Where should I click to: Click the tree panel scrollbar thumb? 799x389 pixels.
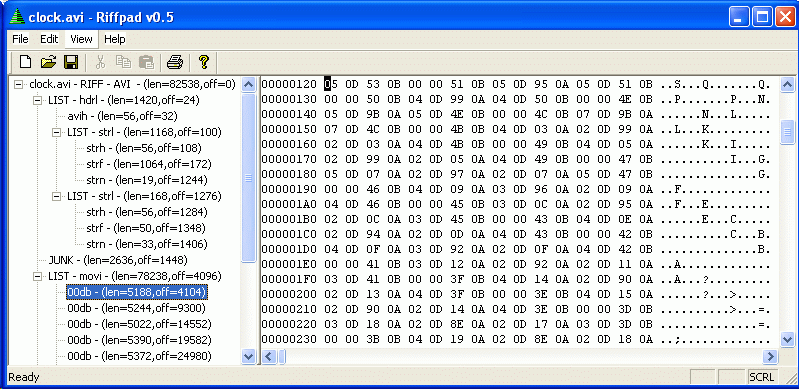pos(249,177)
